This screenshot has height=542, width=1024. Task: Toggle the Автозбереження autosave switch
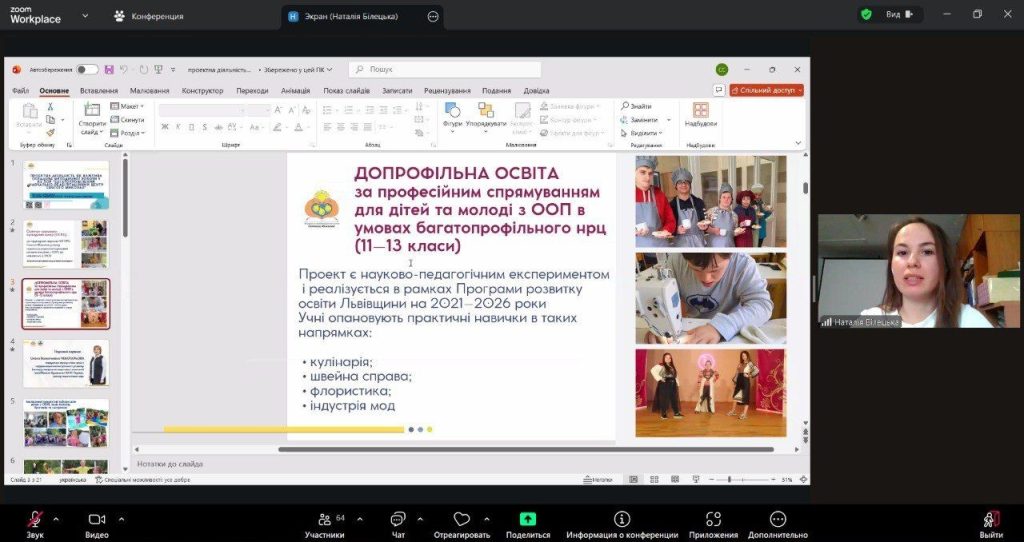[x=87, y=70]
